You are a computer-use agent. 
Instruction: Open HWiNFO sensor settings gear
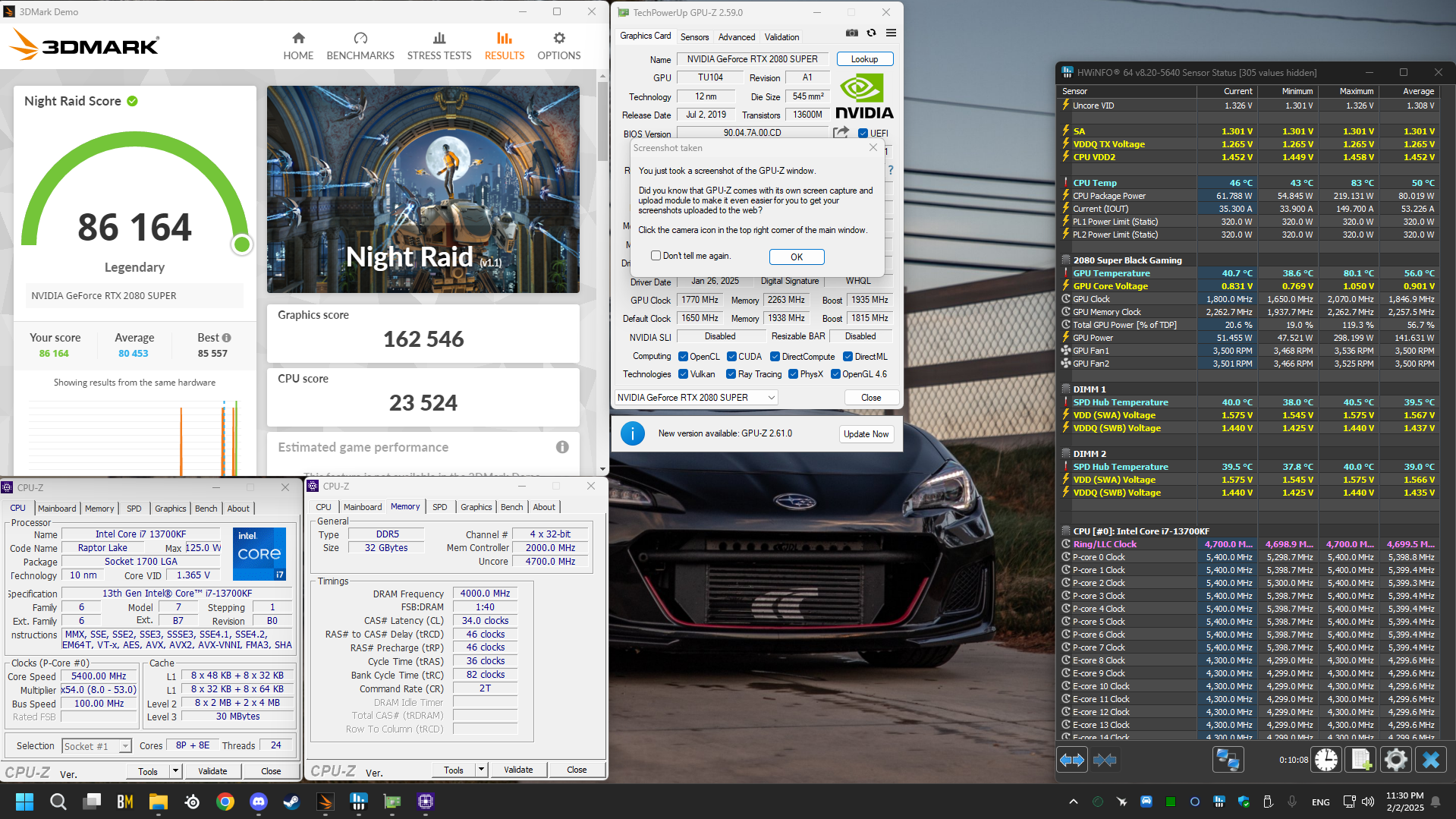click(x=1395, y=760)
